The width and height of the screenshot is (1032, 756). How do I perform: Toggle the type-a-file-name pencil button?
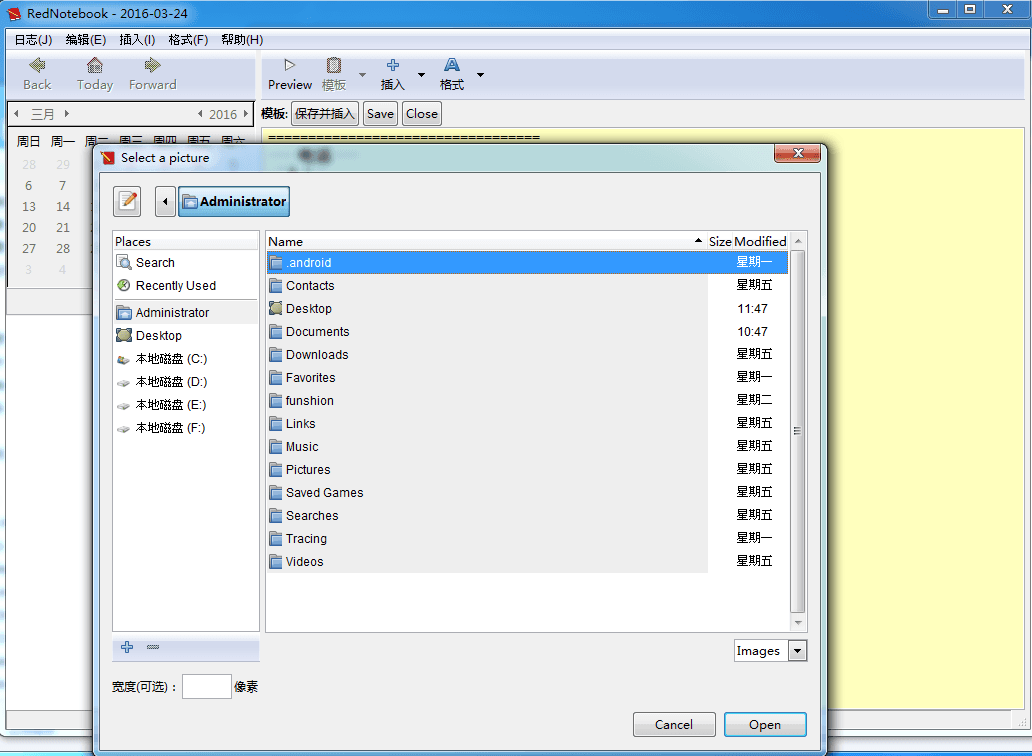click(x=127, y=201)
